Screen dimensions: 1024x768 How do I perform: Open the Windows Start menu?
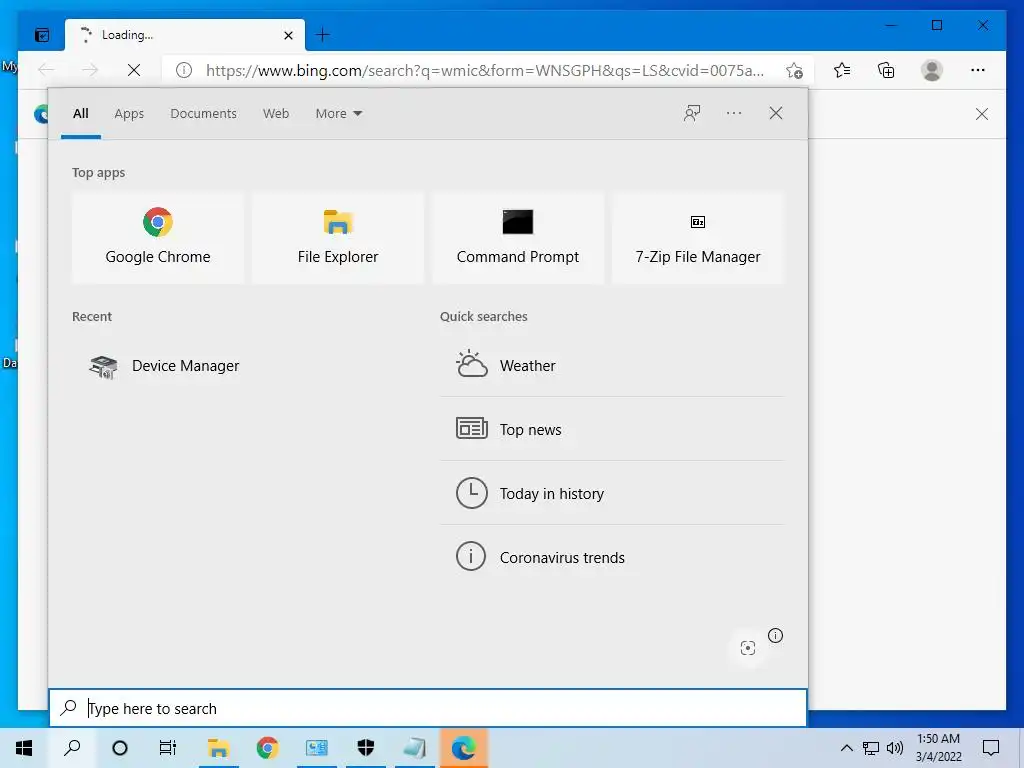tap(24, 748)
